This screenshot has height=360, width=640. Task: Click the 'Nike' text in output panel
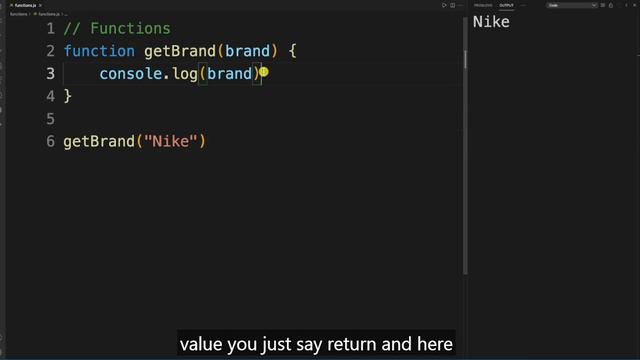(491, 22)
